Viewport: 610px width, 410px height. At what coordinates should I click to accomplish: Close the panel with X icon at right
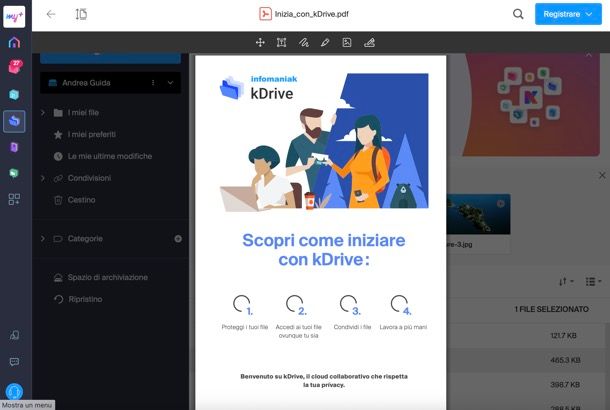(602, 175)
